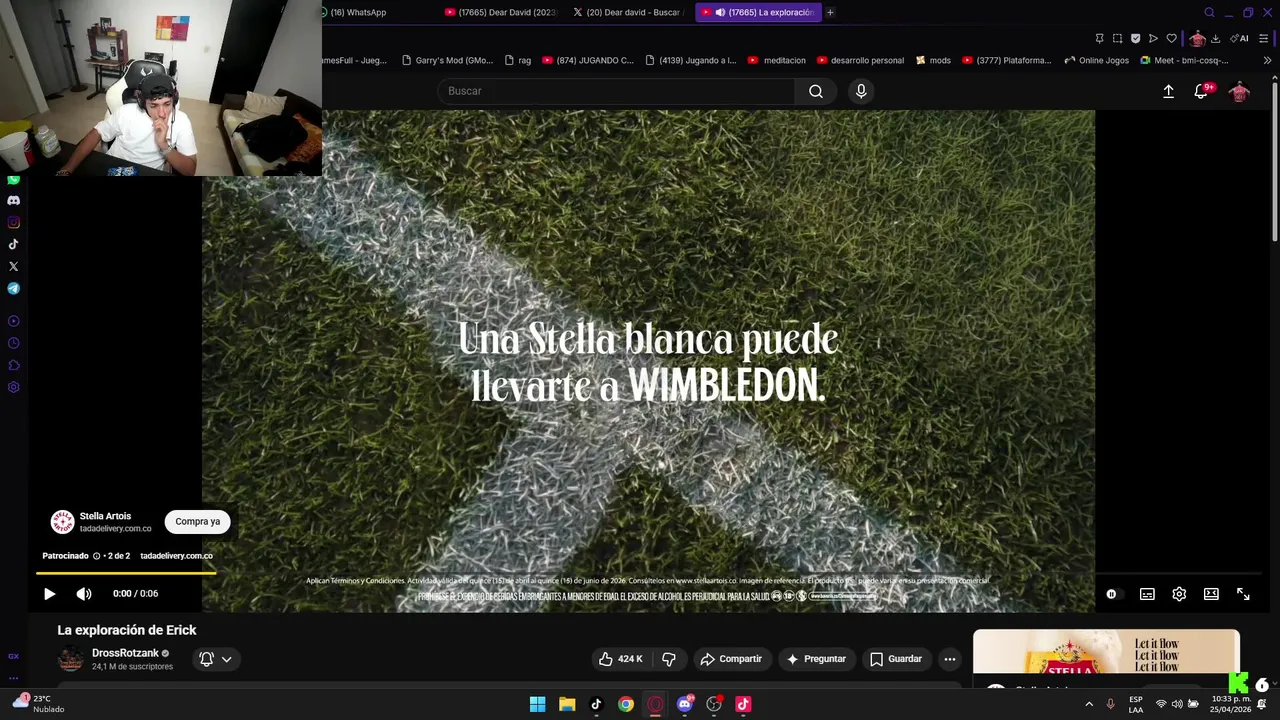Start voice search with microphone icon

click(861, 91)
